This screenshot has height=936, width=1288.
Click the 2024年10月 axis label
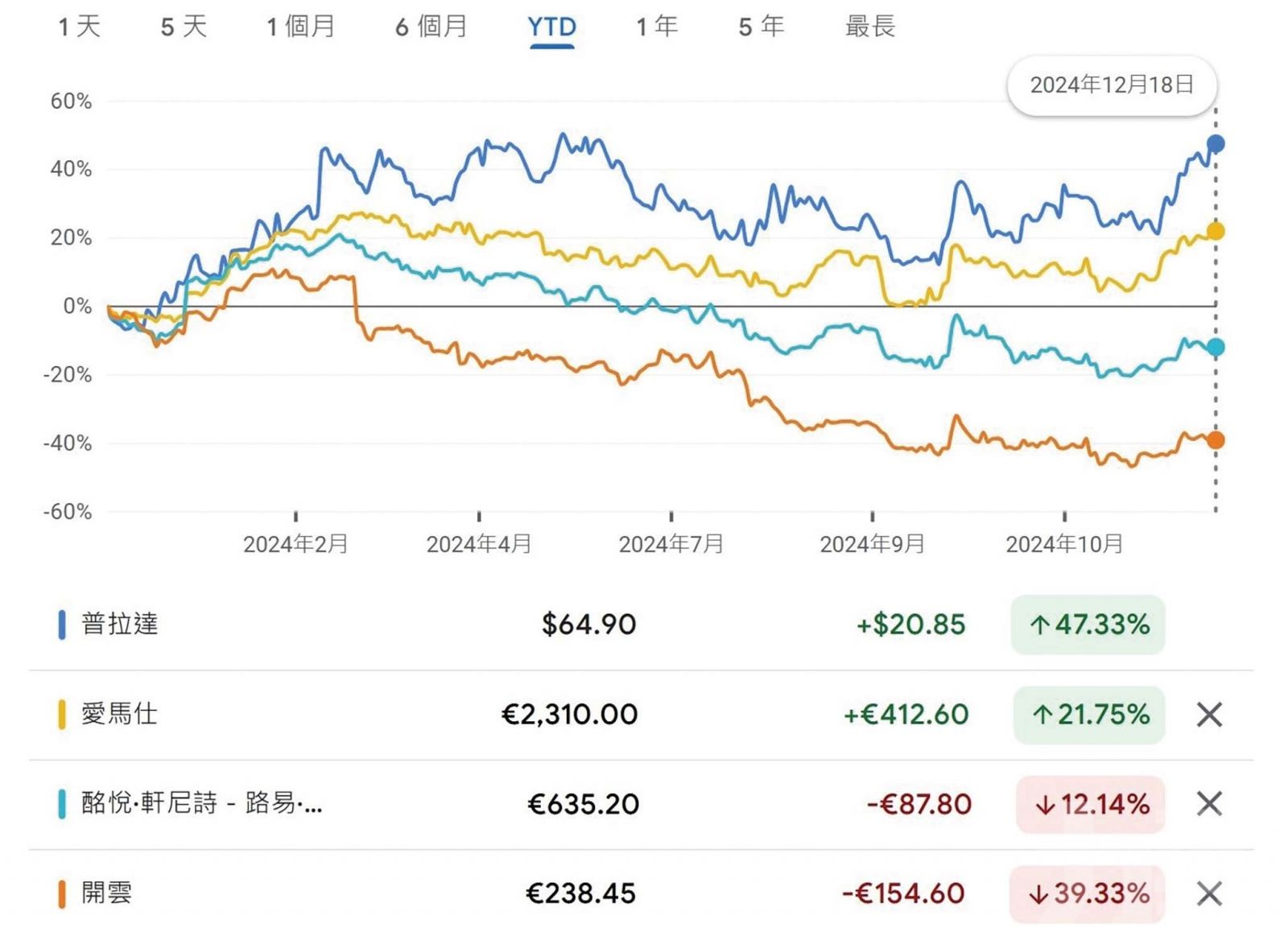pos(1064,545)
